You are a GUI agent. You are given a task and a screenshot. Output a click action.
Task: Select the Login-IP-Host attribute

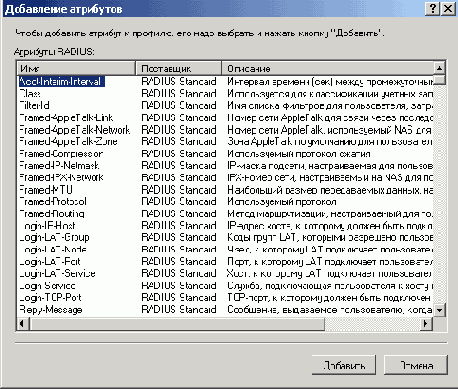[x=47, y=226]
